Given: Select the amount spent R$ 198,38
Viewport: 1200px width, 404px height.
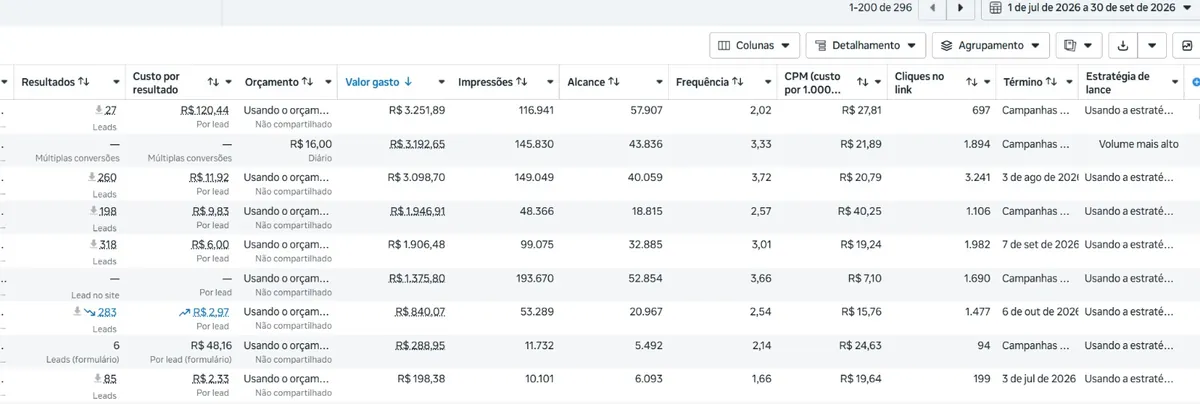Looking at the screenshot, I should point(421,379).
